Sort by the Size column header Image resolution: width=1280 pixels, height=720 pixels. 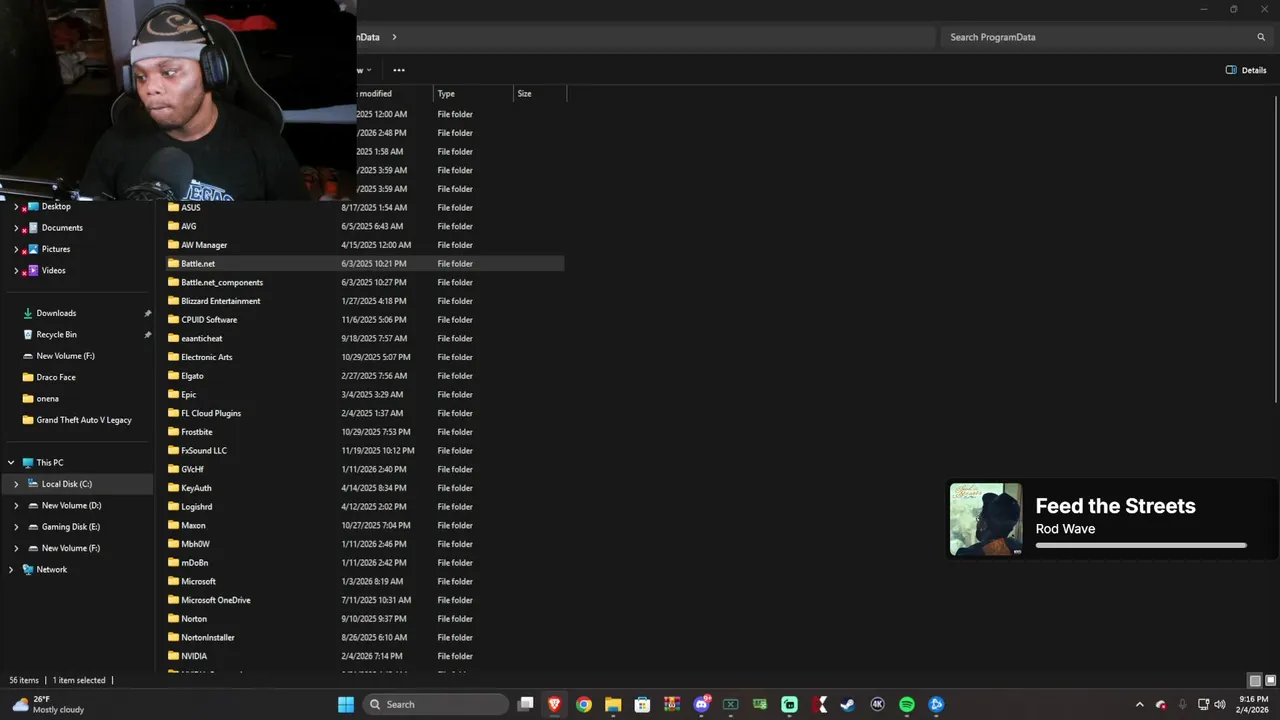coord(540,93)
